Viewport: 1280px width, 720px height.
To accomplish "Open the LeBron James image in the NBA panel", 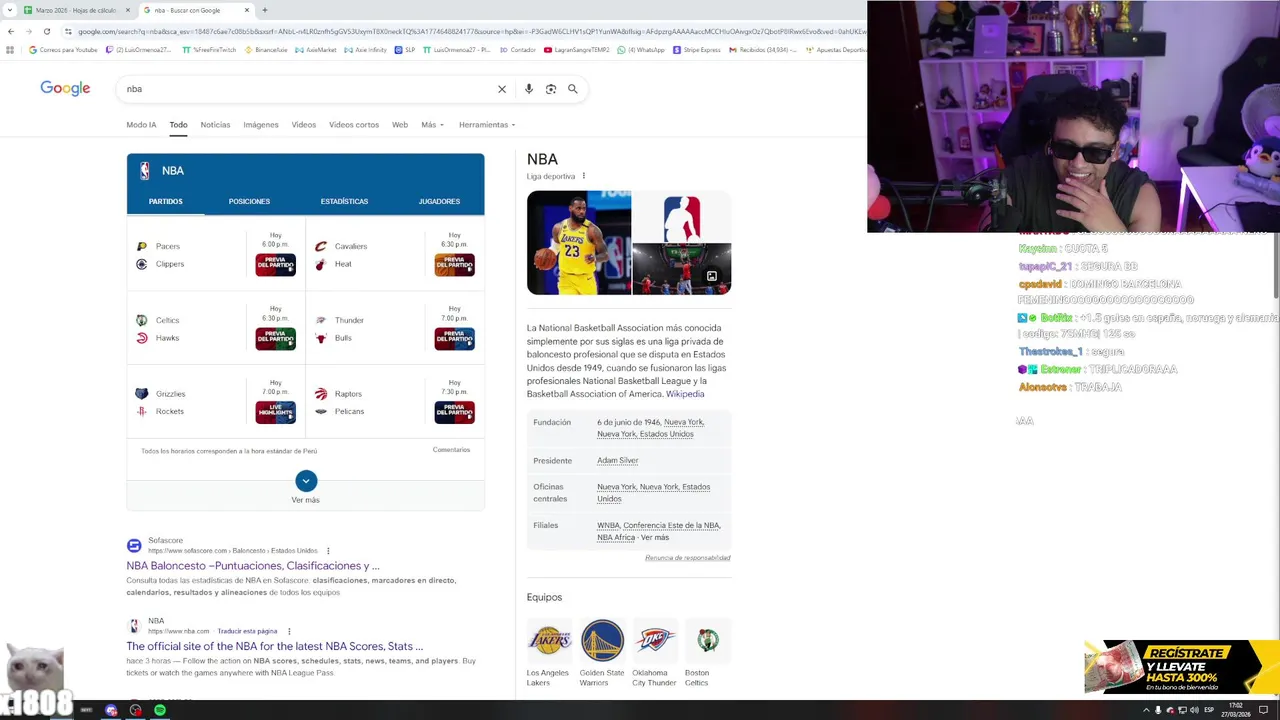I will (579, 243).
